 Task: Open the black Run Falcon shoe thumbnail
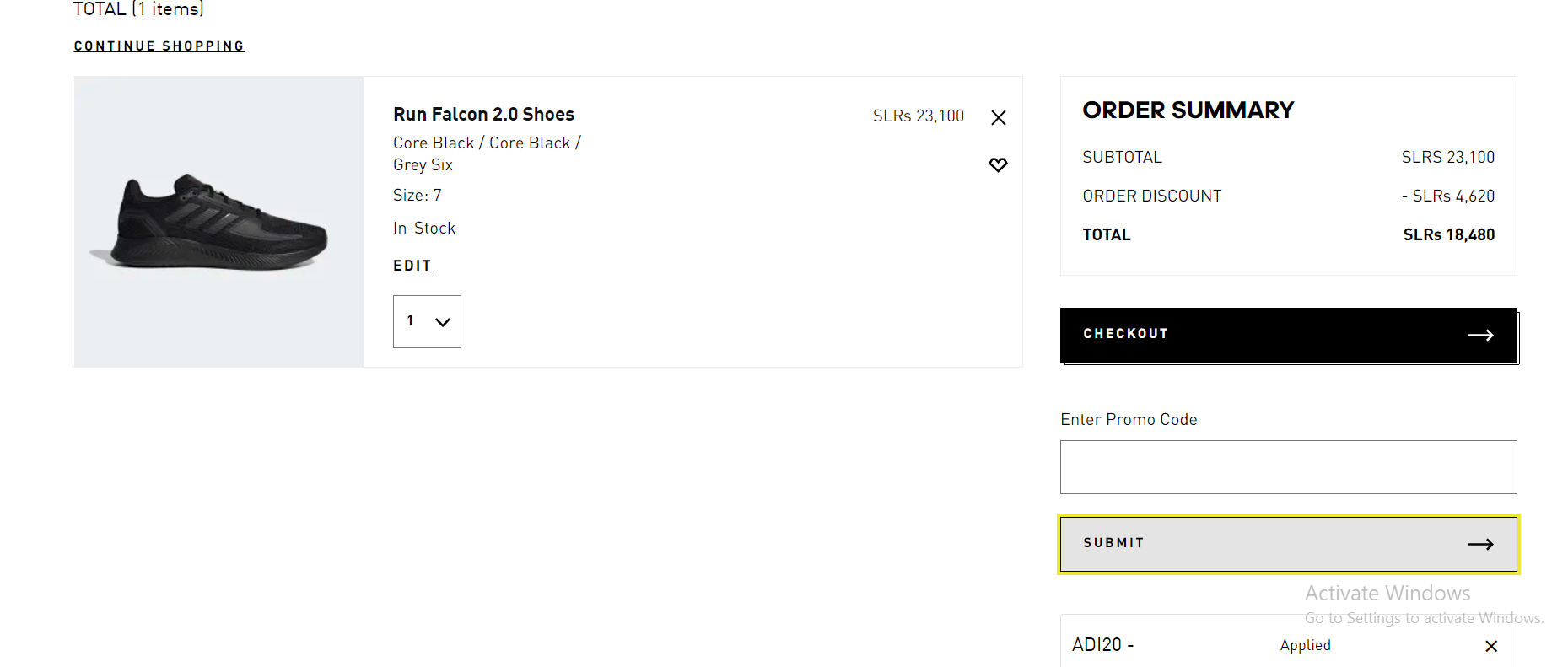218,222
